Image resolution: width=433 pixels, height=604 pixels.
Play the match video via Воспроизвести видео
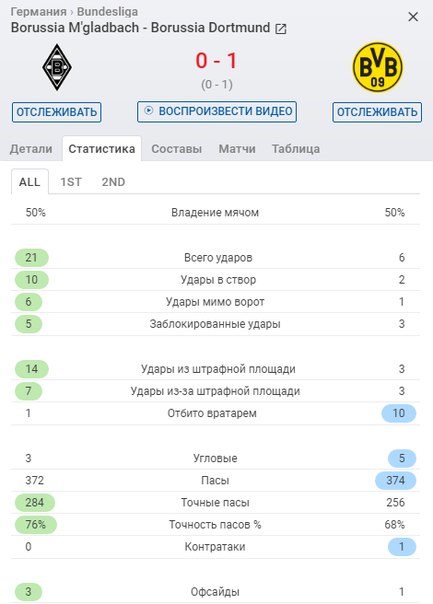click(x=217, y=112)
